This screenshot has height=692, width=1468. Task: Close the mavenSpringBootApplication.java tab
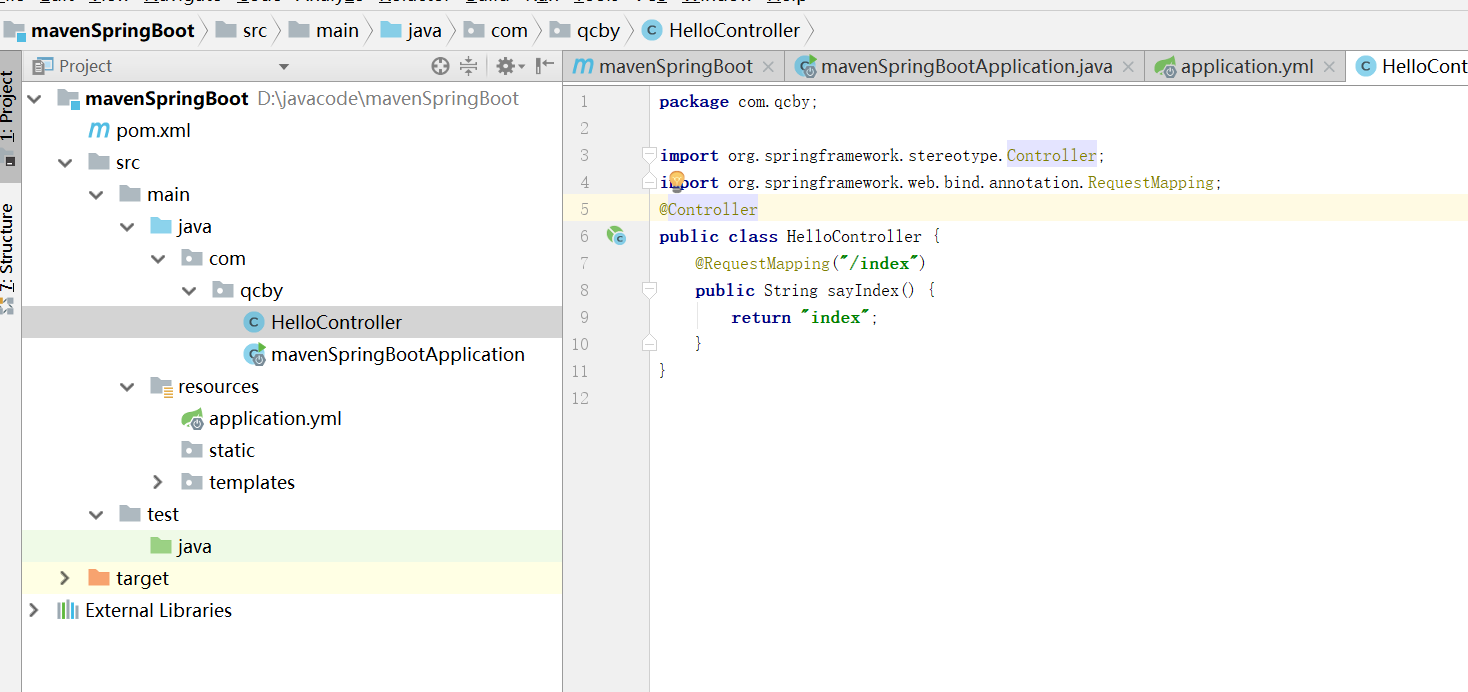(x=1128, y=67)
